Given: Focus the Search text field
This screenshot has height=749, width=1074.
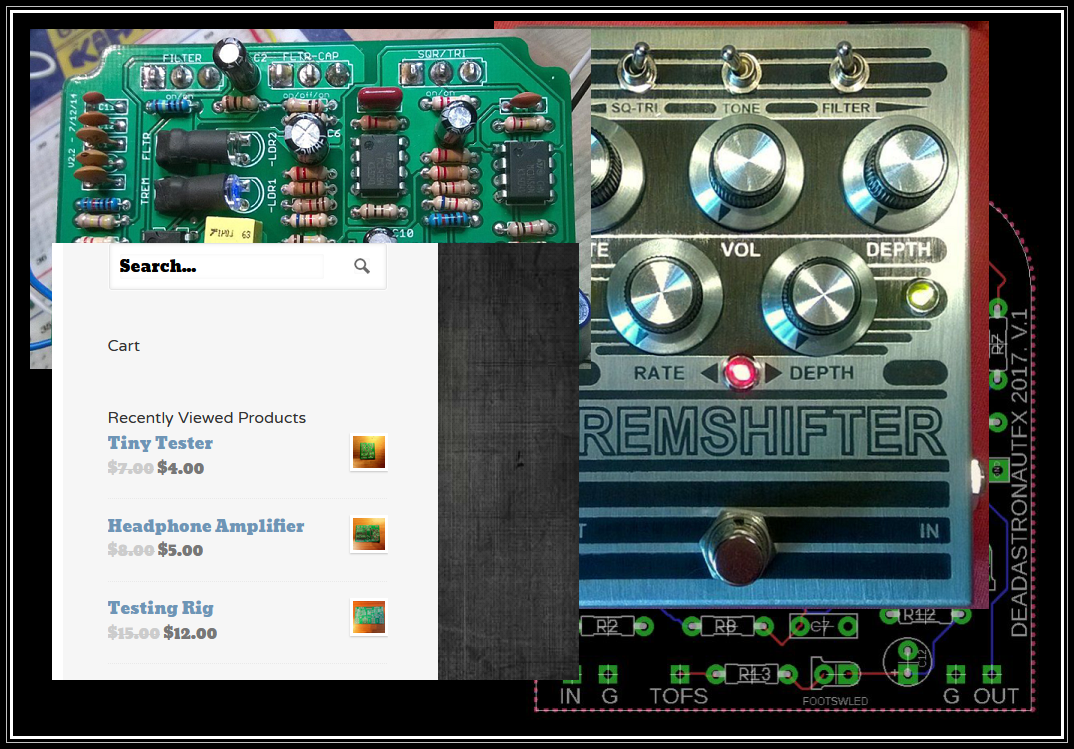Looking at the screenshot, I should click(220, 266).
